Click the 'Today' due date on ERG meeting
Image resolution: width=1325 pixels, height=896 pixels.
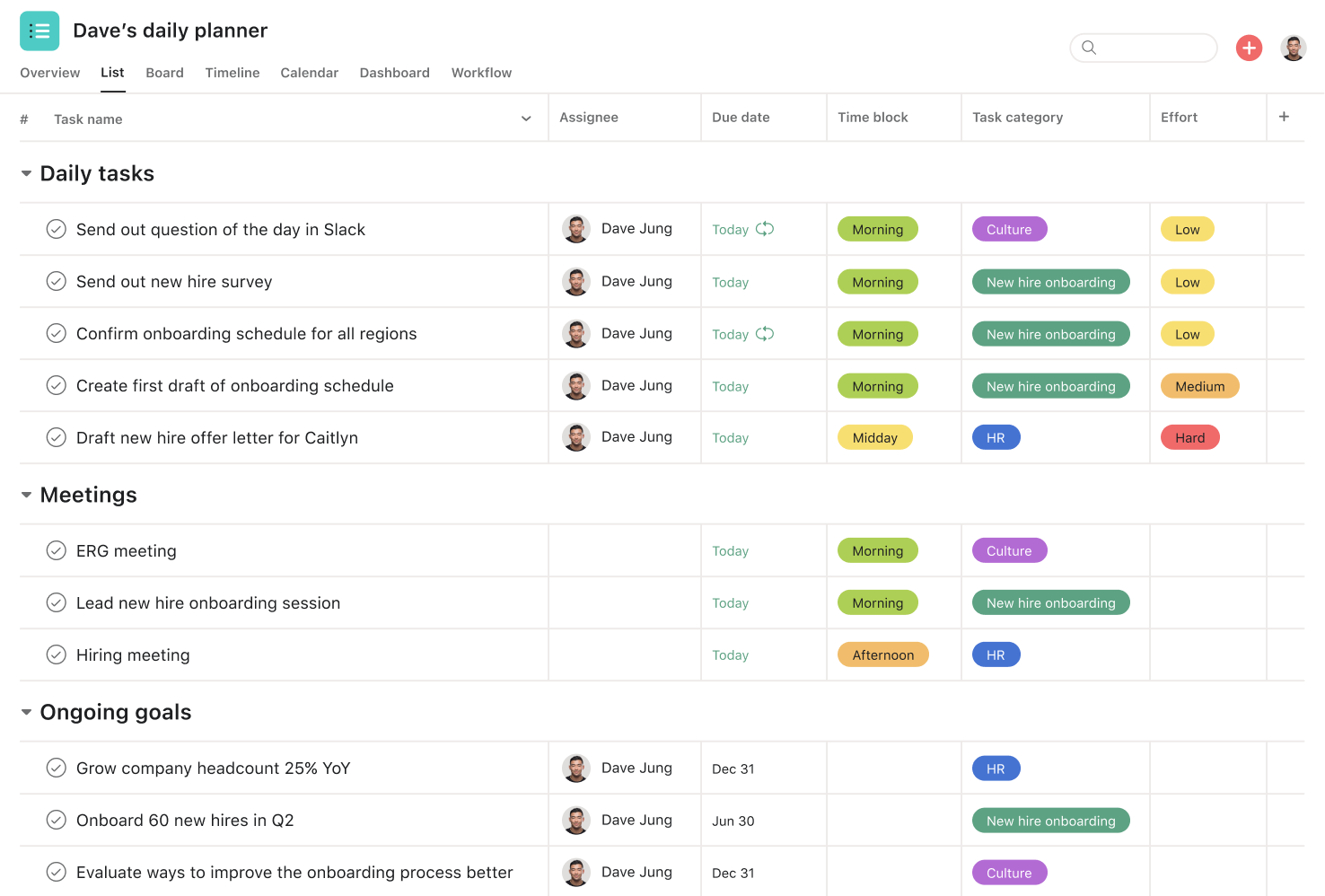coord(730,550)
